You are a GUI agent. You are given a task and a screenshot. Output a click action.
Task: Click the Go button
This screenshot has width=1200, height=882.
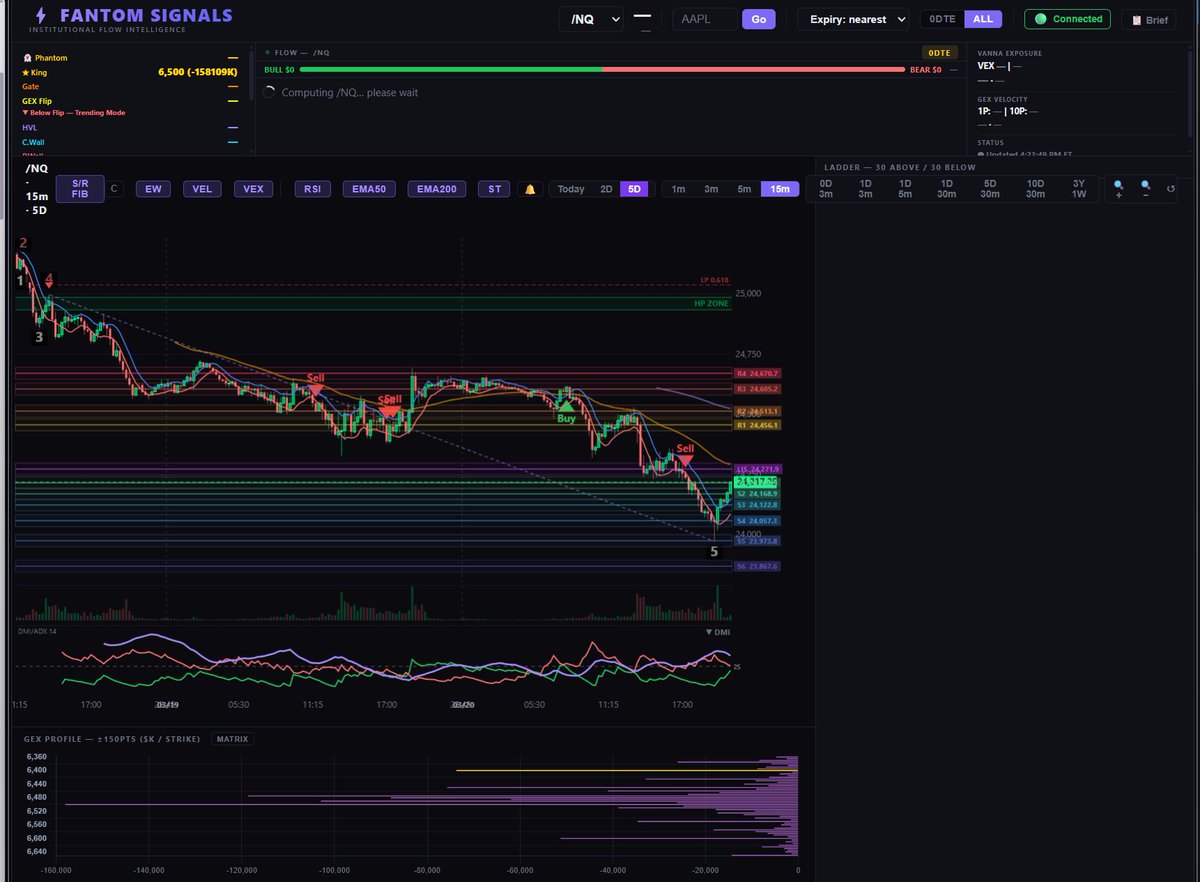tap(758, 19)
